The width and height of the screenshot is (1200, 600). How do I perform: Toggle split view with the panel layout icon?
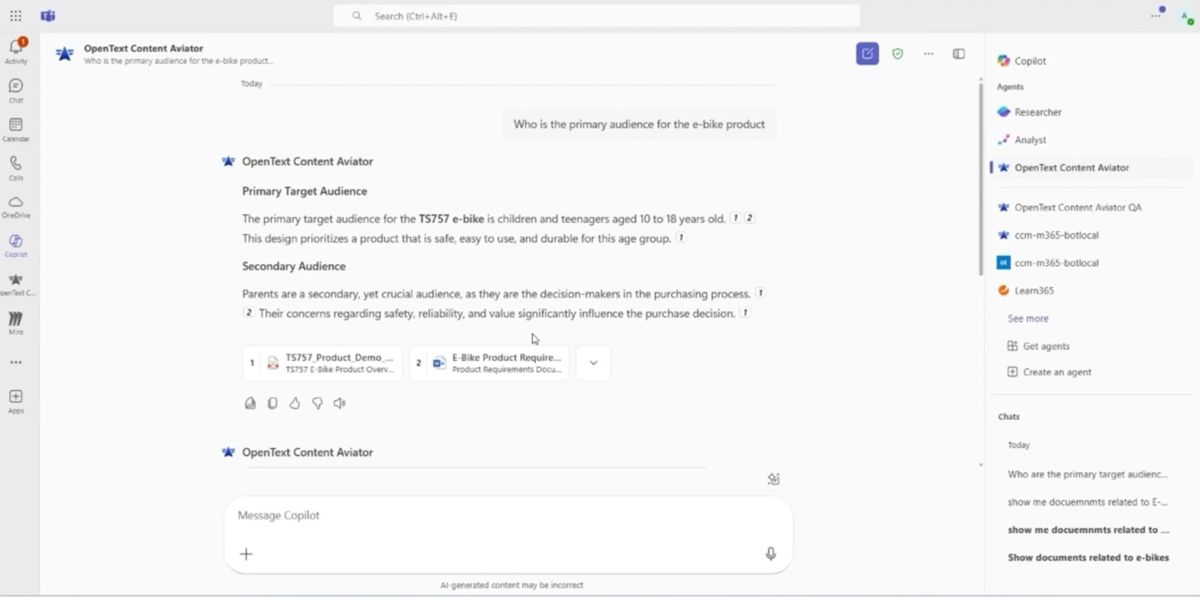coord(958,53)
